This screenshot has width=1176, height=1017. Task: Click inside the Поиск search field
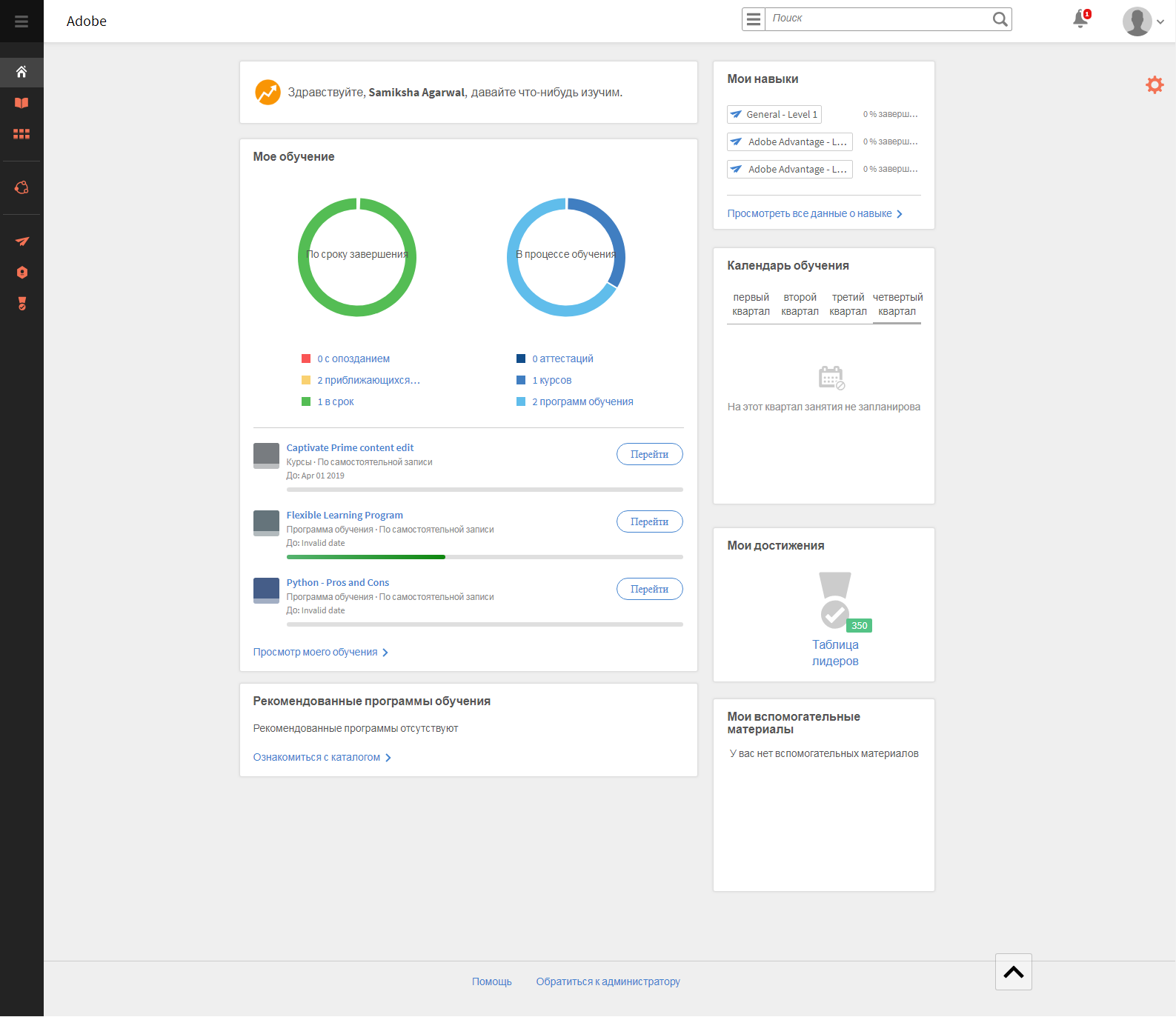tap(879, 19)
